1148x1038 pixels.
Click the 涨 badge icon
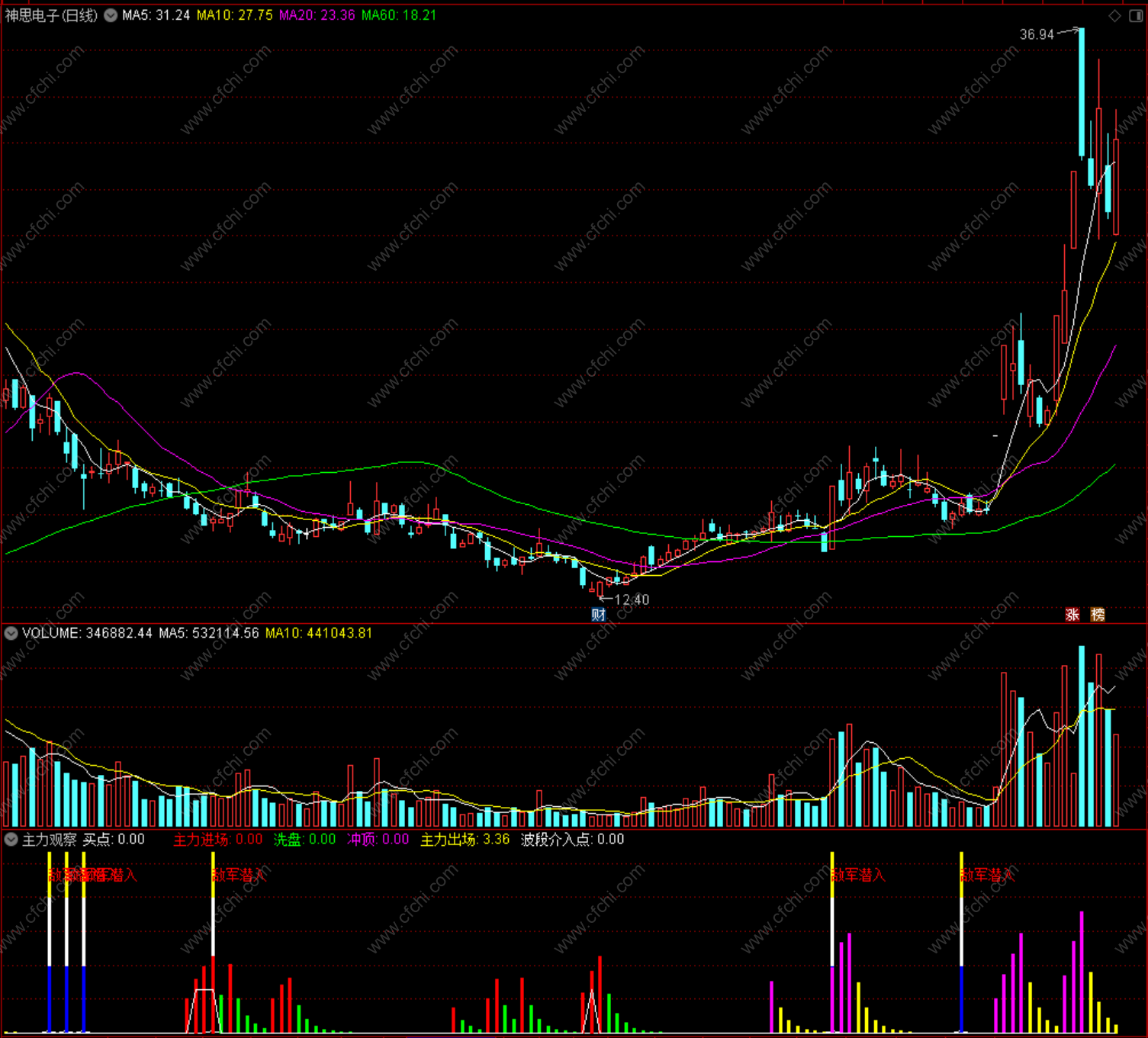pyautogui.click(x=1072, y=615)
